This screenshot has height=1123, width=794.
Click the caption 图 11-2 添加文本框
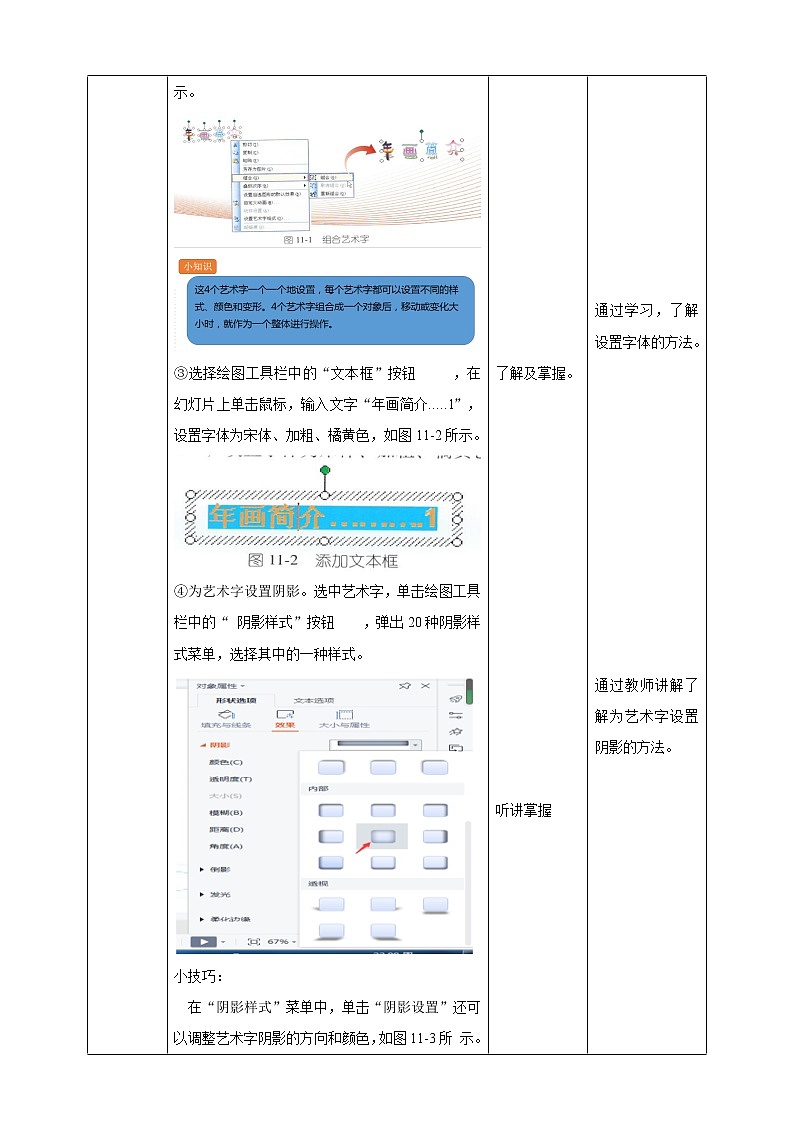(x=322, y=561)
